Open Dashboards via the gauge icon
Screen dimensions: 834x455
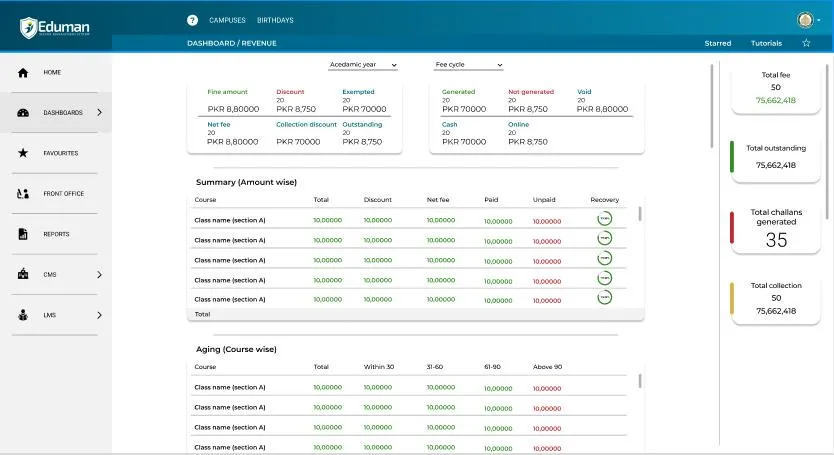(x=22, y=113)
